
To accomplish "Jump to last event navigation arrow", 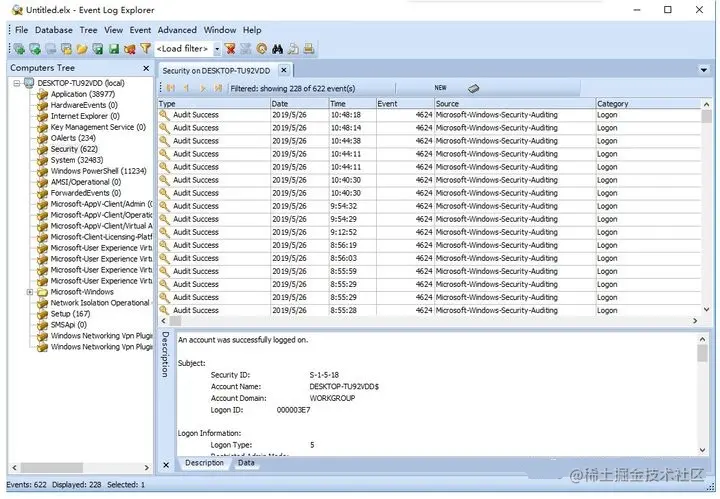I will pos(218,88).
